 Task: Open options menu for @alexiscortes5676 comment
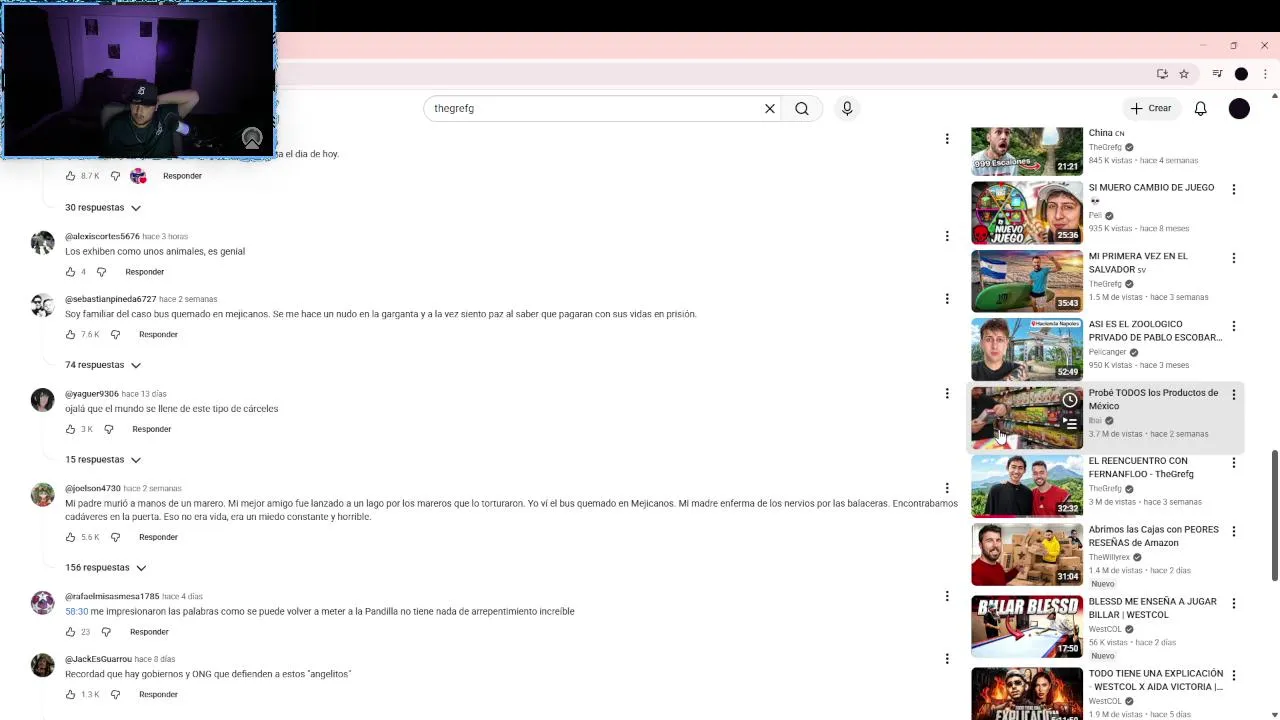(x=947, y=236)
